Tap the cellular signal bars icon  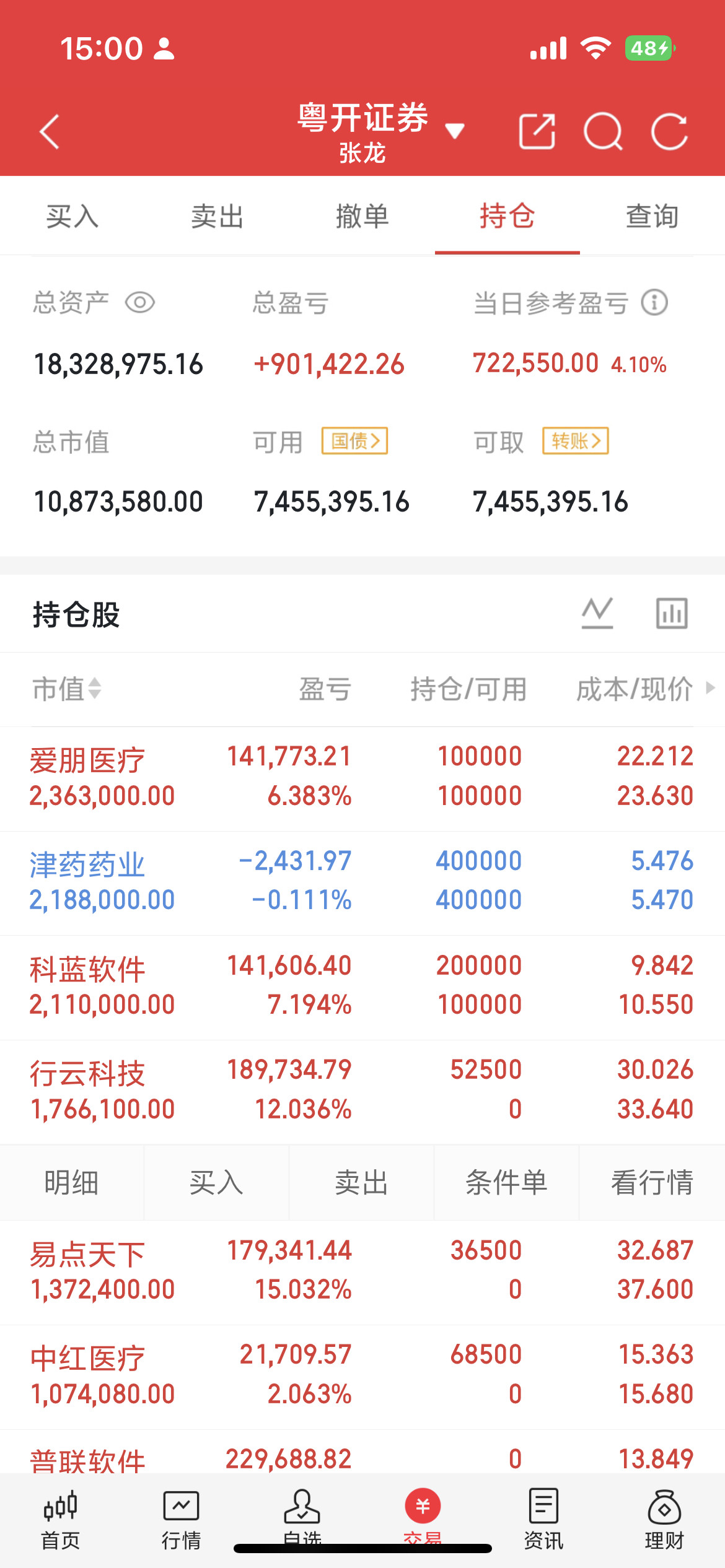[548, 48]
